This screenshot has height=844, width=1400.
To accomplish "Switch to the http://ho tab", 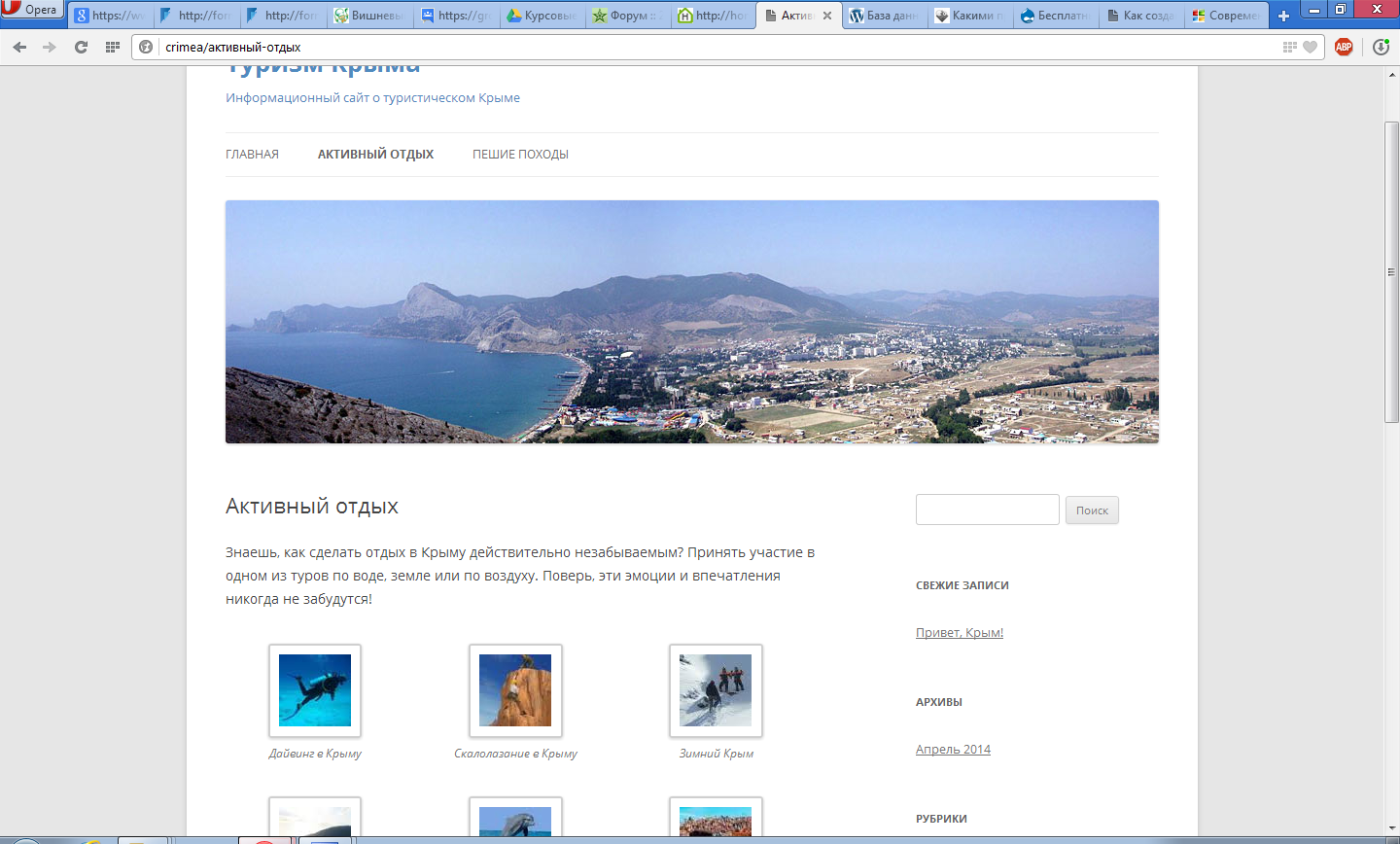I will coord(714,16).
